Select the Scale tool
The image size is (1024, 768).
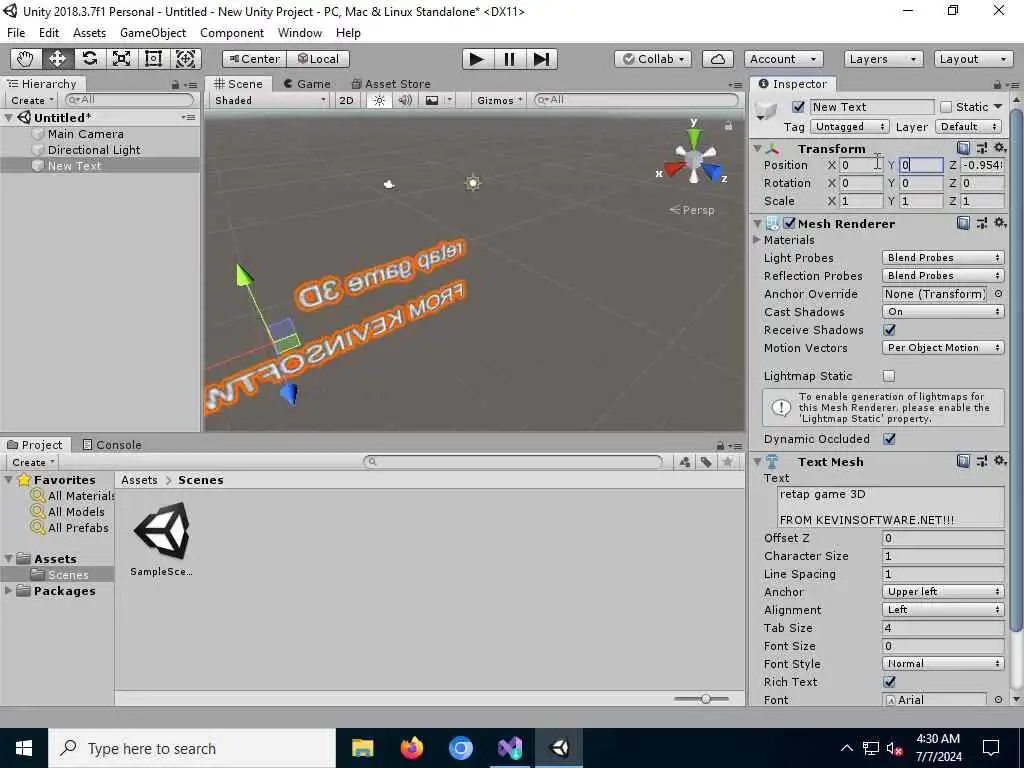coord(121,59)
